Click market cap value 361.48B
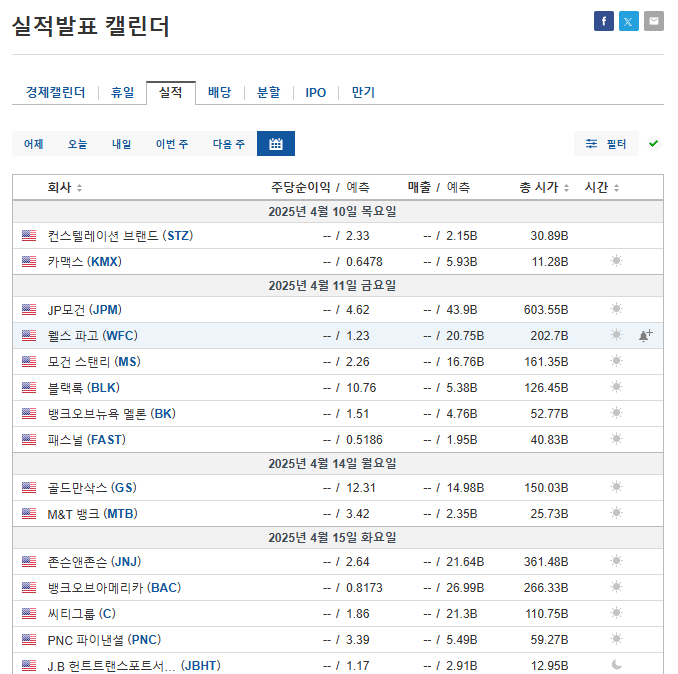 546,562
